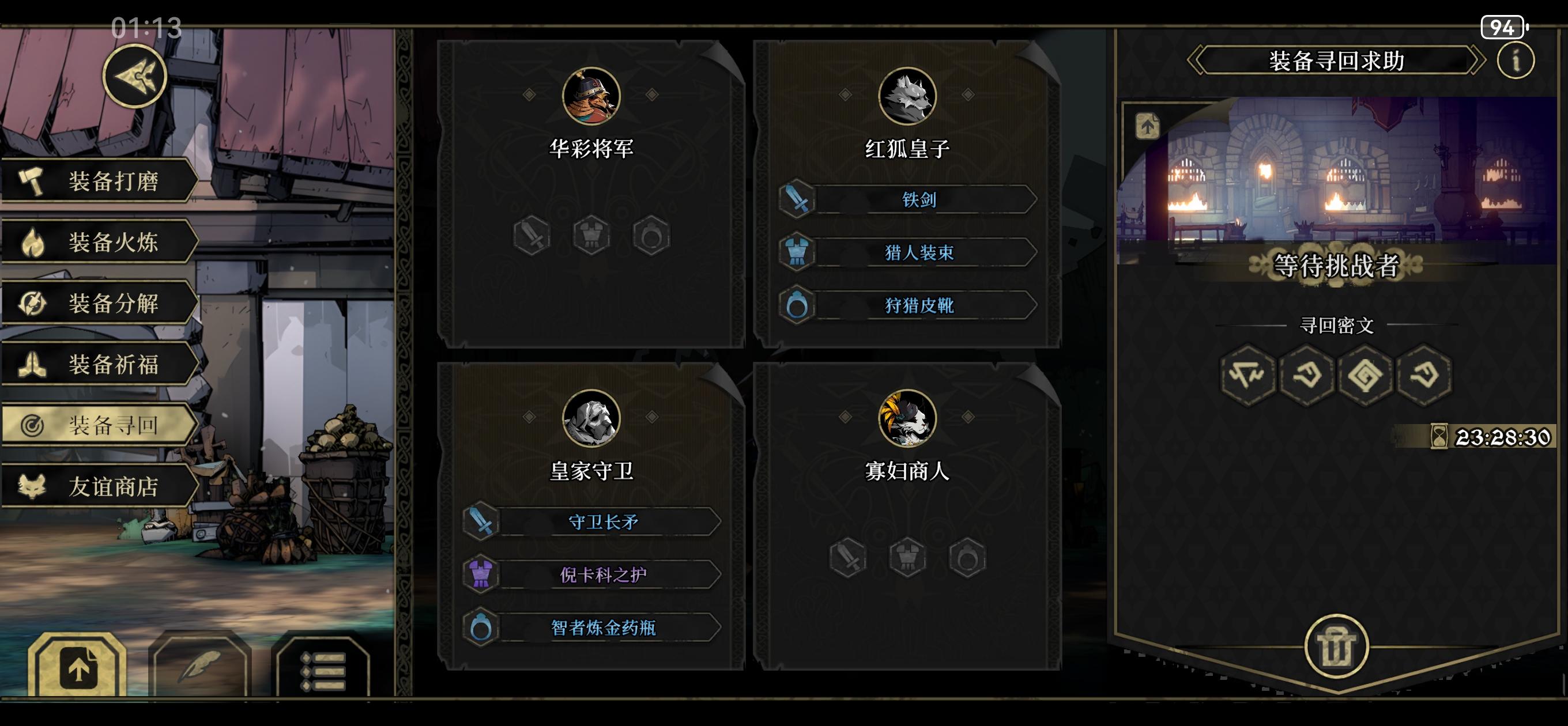Open the feather quill icon
The height and width of the screenshot is (726, 1568).
[x=199, y=665]
